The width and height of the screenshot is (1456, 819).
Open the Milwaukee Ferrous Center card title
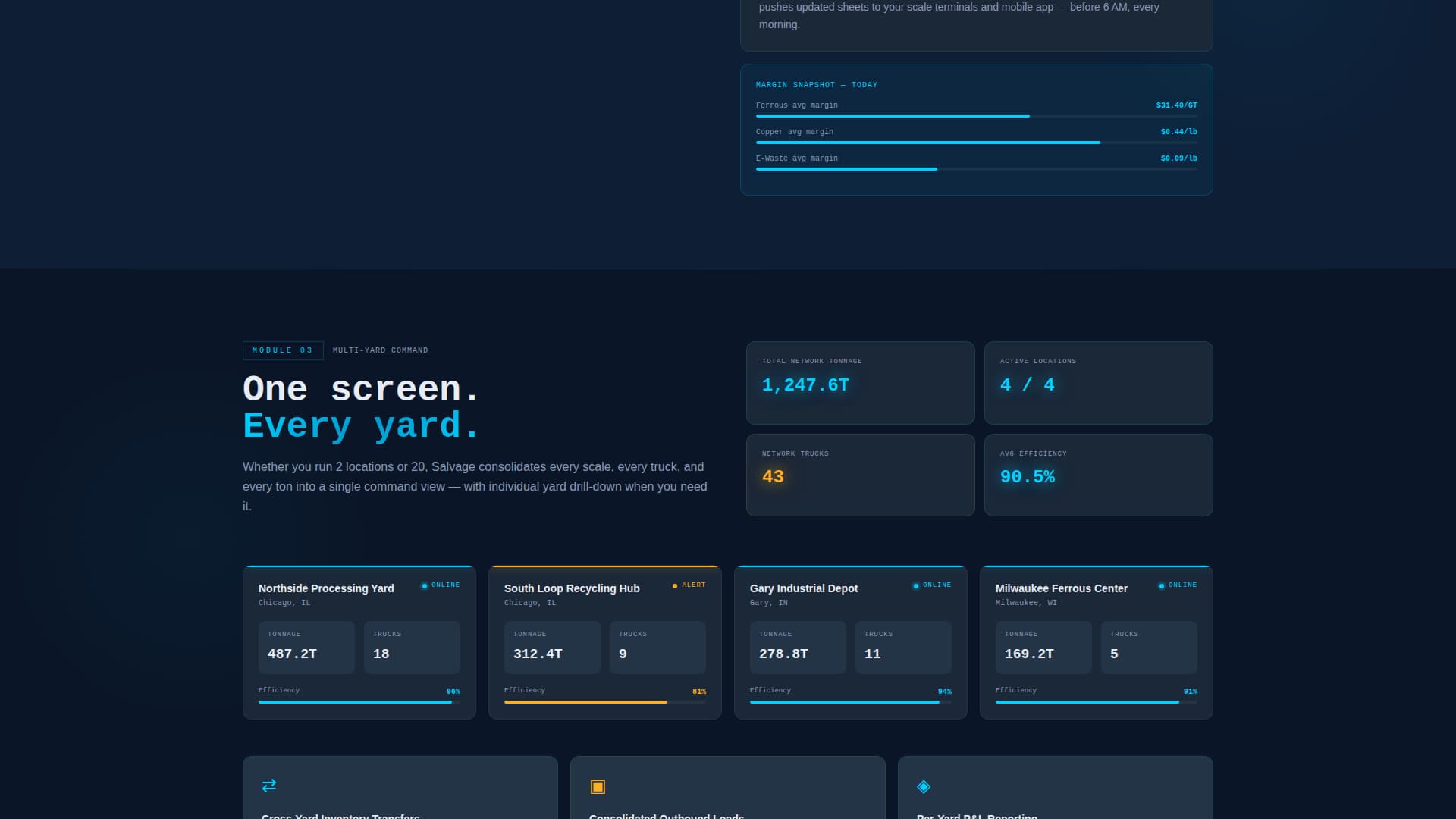coord(1062,588)
